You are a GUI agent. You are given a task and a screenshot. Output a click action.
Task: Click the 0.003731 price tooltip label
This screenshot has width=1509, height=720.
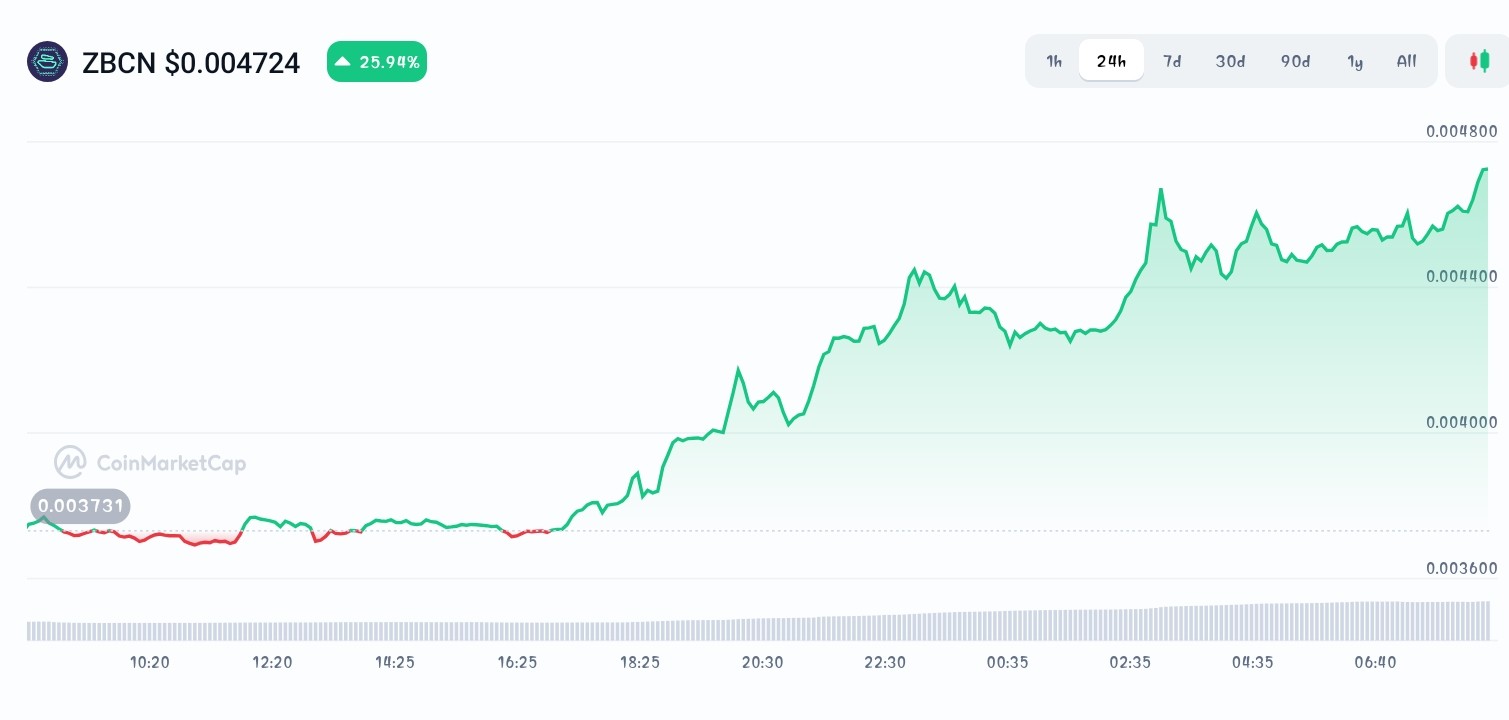coord(80,506)
